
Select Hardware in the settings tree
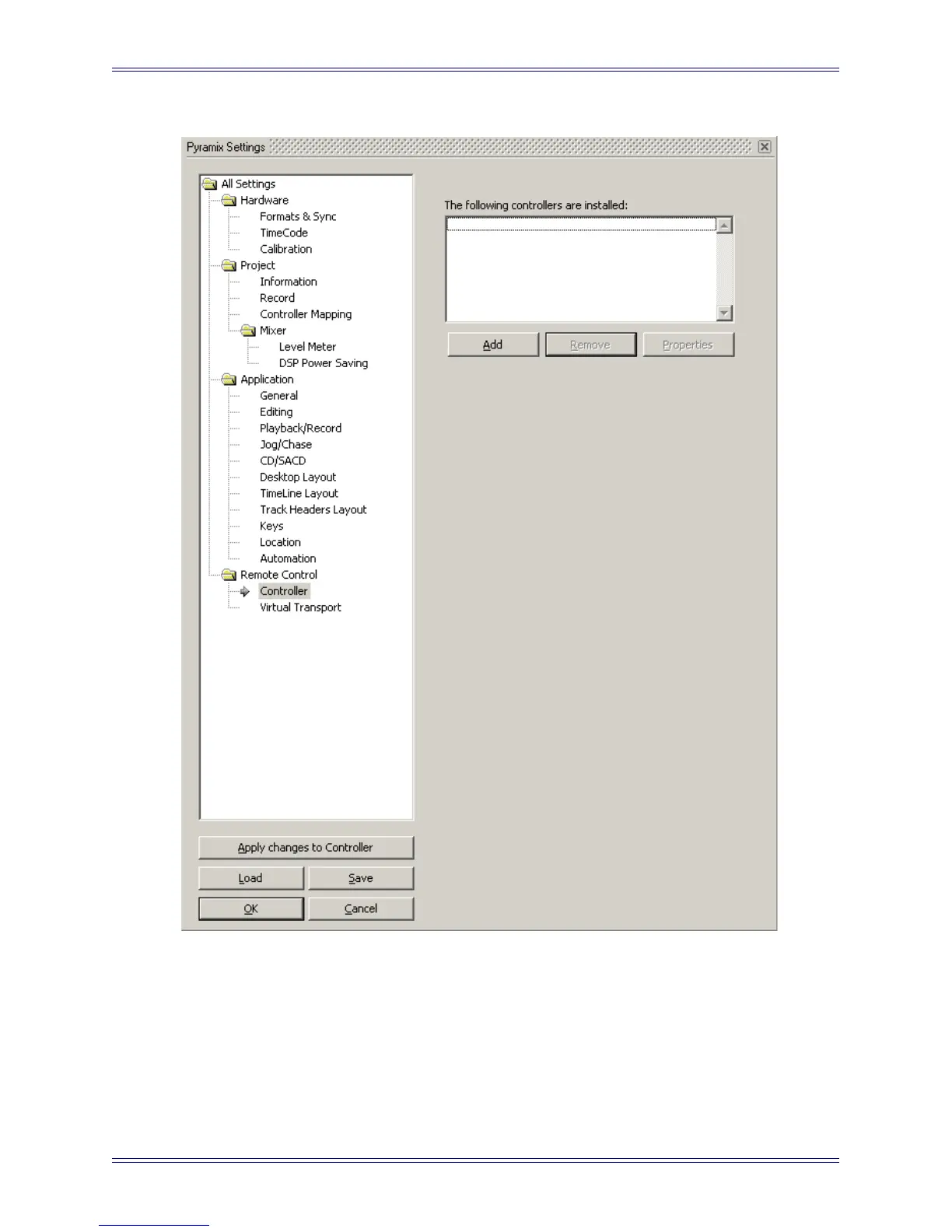[x=264, y=201]
